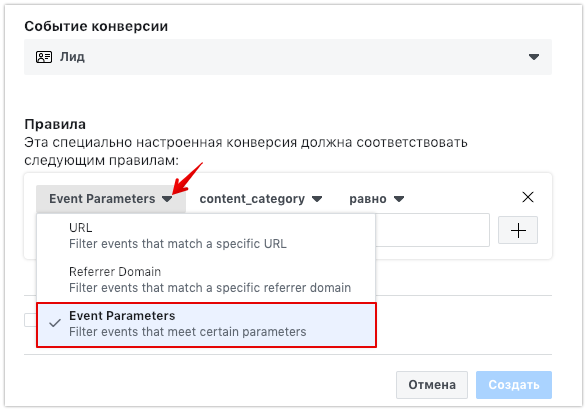Open the равно operator dropdown
Image resolution: width=587 pixels, height=411 pixels.
(x=377, y=199)
